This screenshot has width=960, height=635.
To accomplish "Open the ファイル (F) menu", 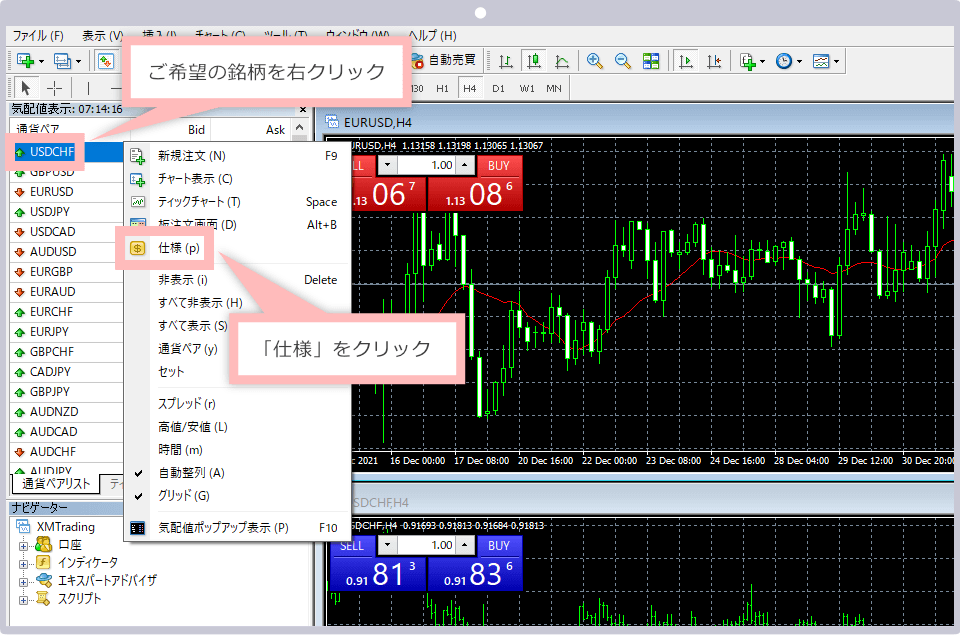I will coord(38,35).
